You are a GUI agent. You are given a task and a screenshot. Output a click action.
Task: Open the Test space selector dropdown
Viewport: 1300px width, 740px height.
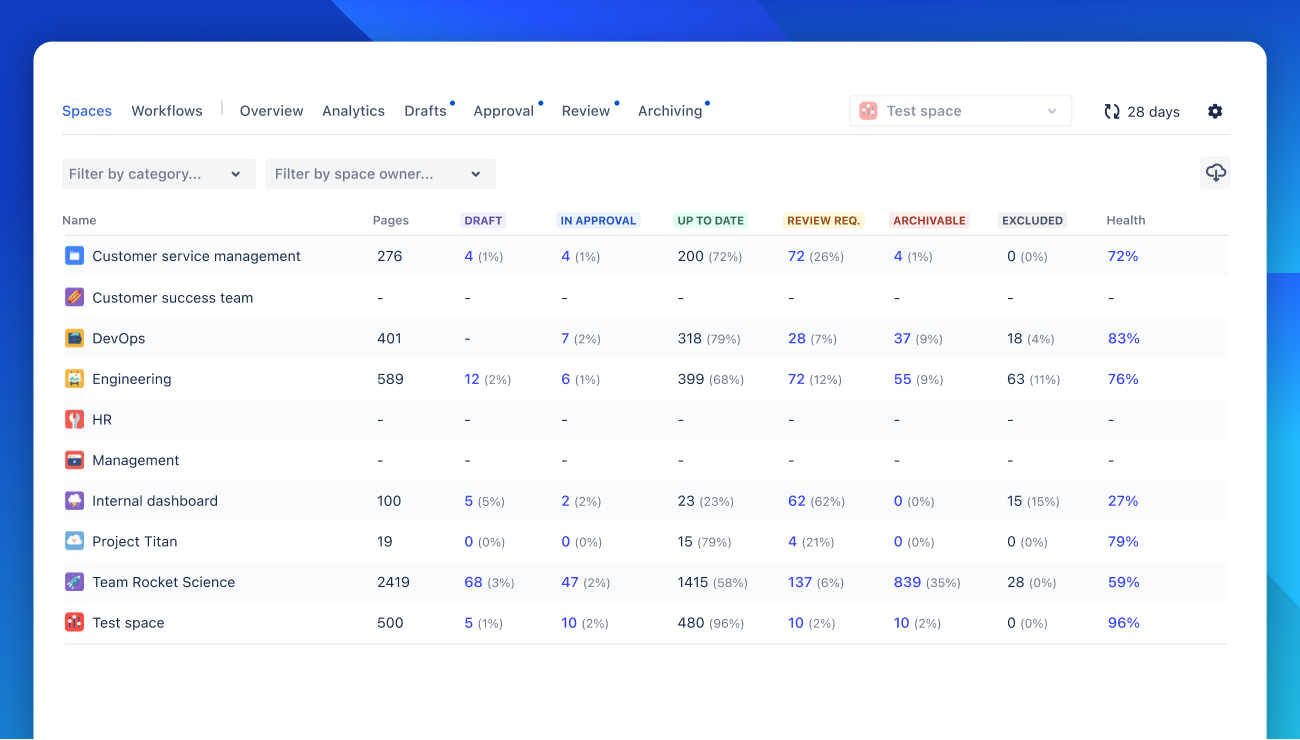pos(960,111)
